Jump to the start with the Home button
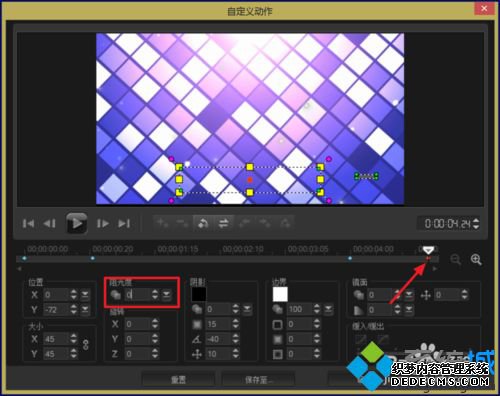 tap(28, 223)
